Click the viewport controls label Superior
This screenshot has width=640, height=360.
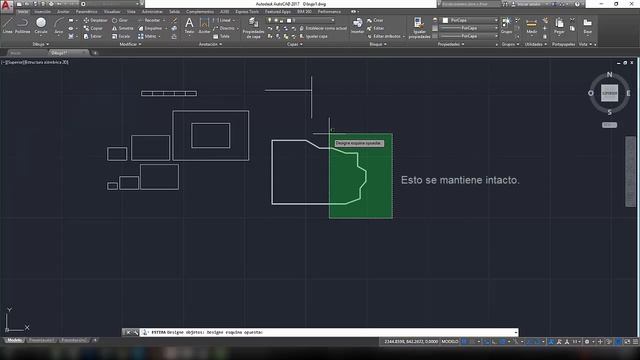16,62
